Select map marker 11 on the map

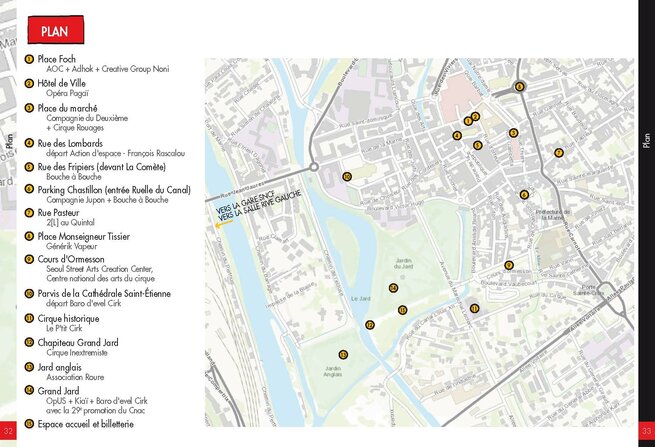(474, 308)
